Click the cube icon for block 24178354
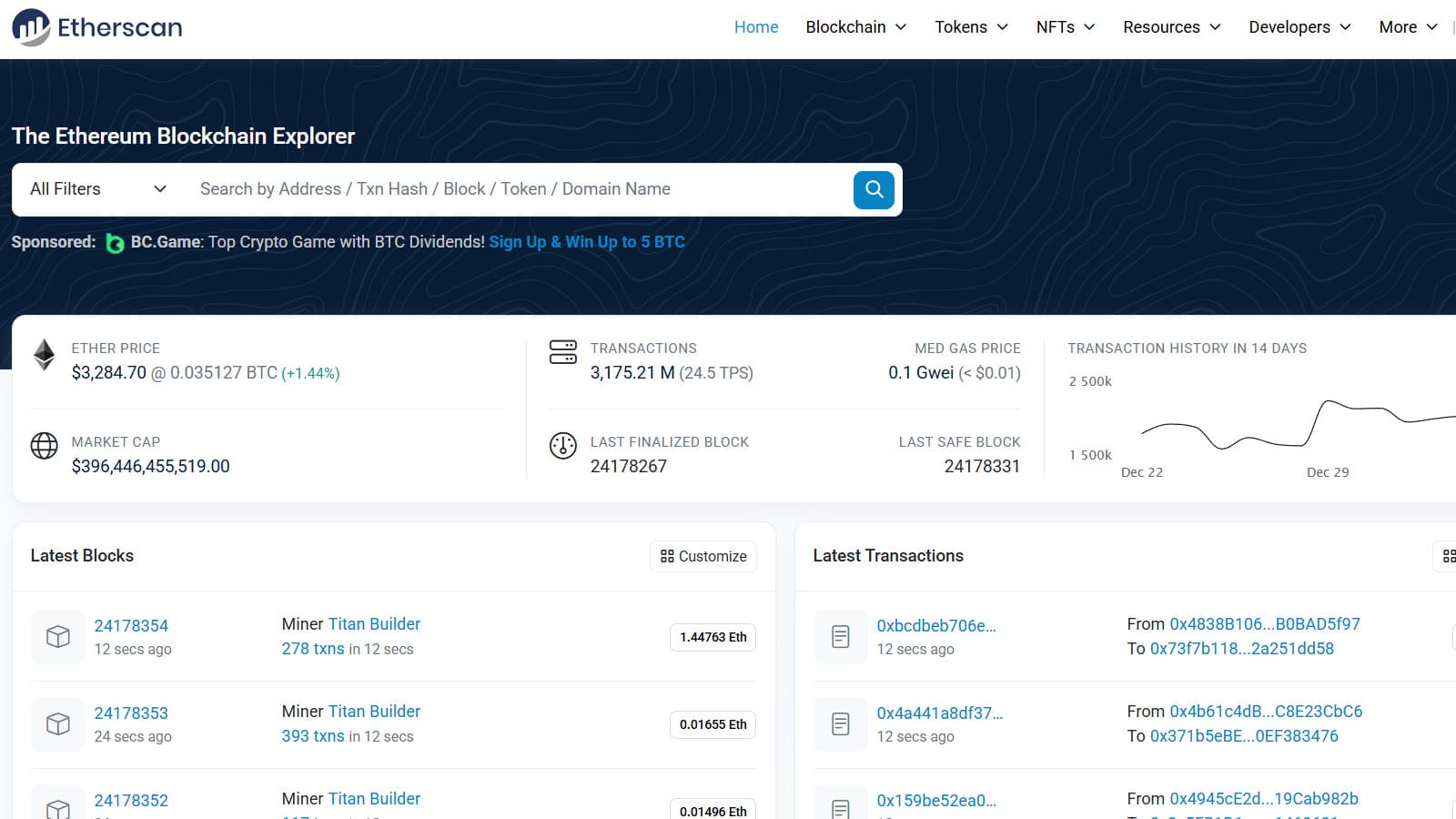Image resolution: width=1456 pixels, height=819 pixels. [x=58, y=636]
